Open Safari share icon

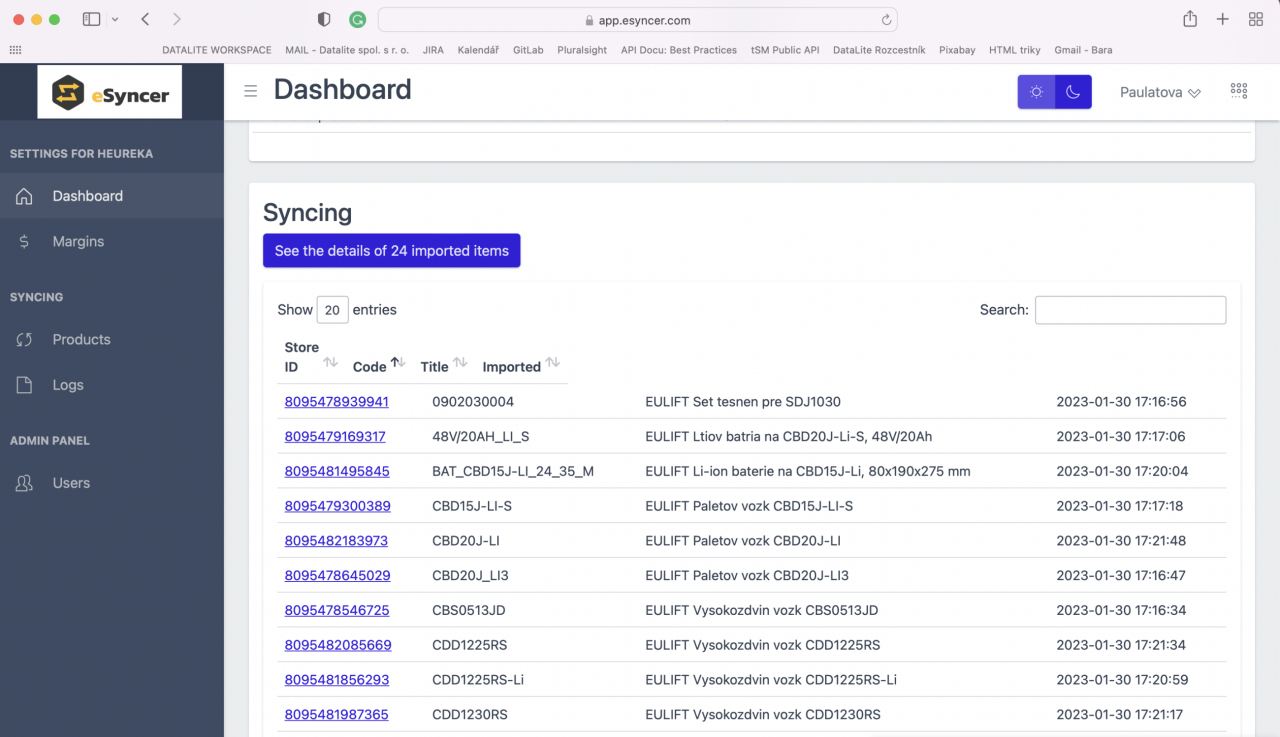coord(1190,19)
